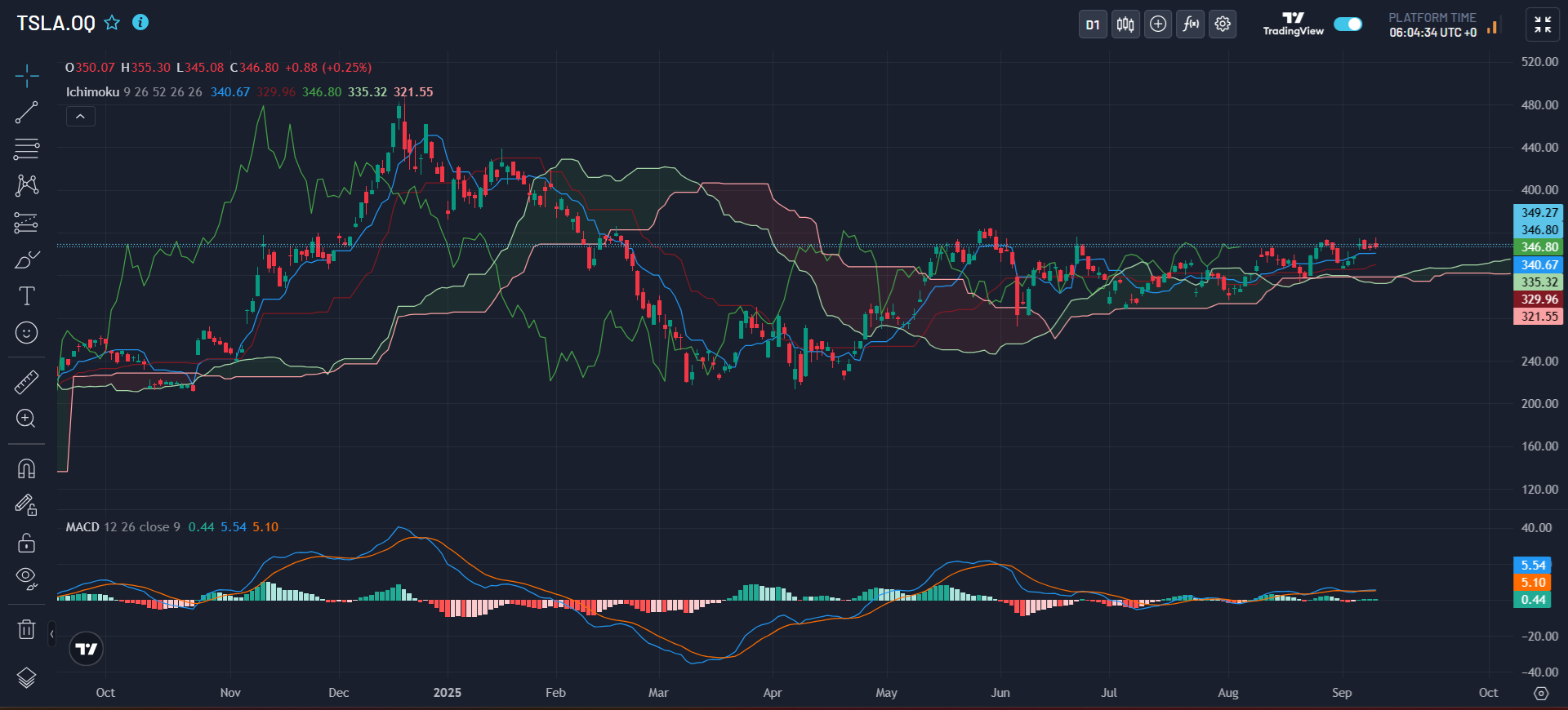Click the green 346.80 price label

(1539, 247)
